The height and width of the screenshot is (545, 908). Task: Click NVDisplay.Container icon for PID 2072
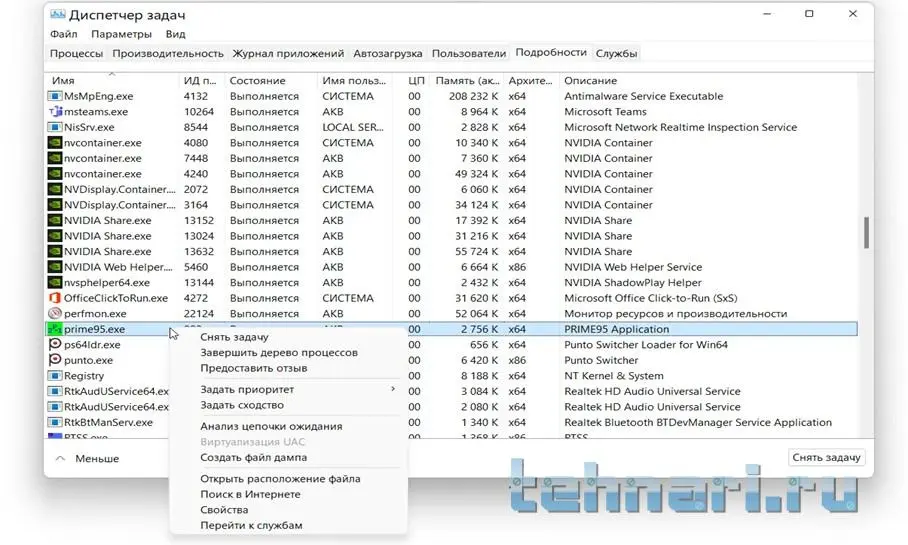(x=54, y=189)
